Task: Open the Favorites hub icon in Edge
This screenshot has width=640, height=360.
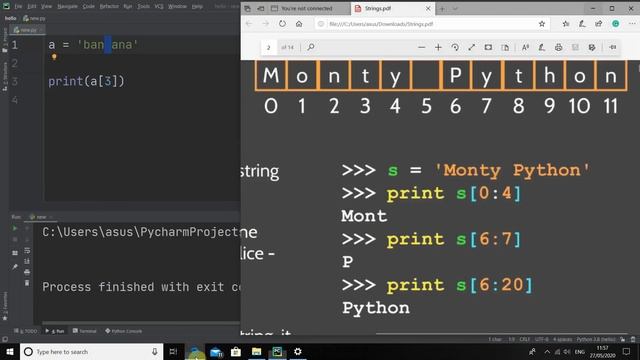Action: tap(566, 24)
